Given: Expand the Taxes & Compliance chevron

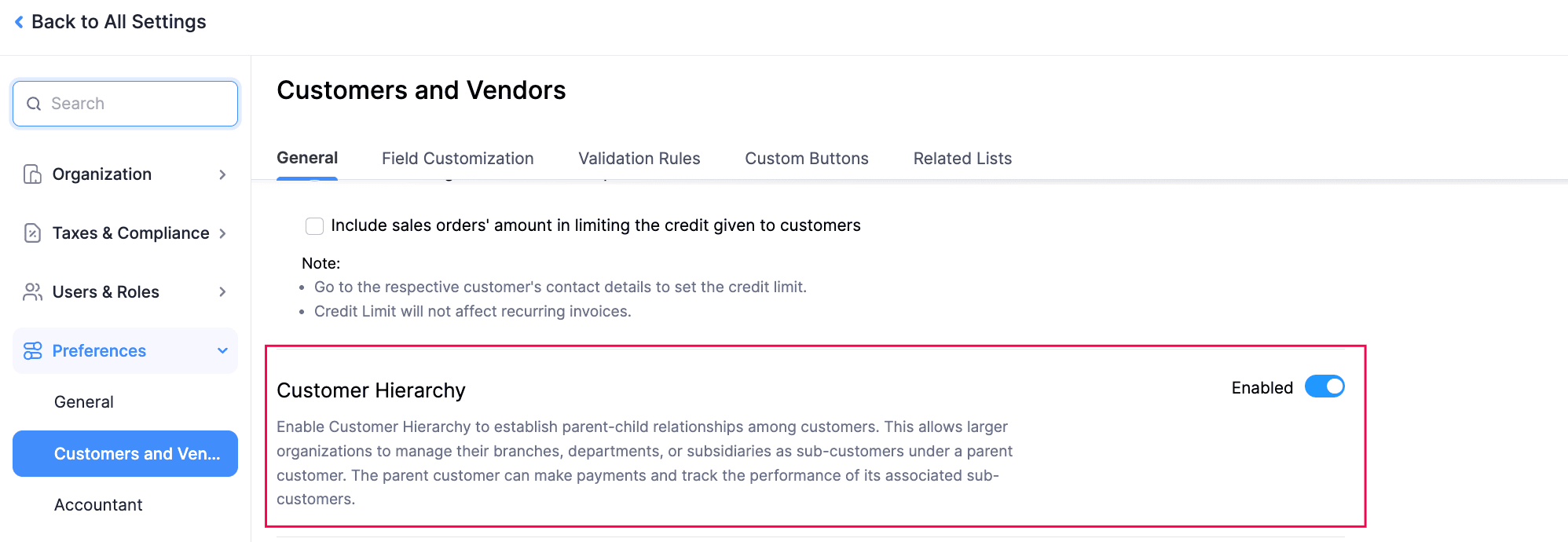Looking at the screenshot, I should 222,233.
